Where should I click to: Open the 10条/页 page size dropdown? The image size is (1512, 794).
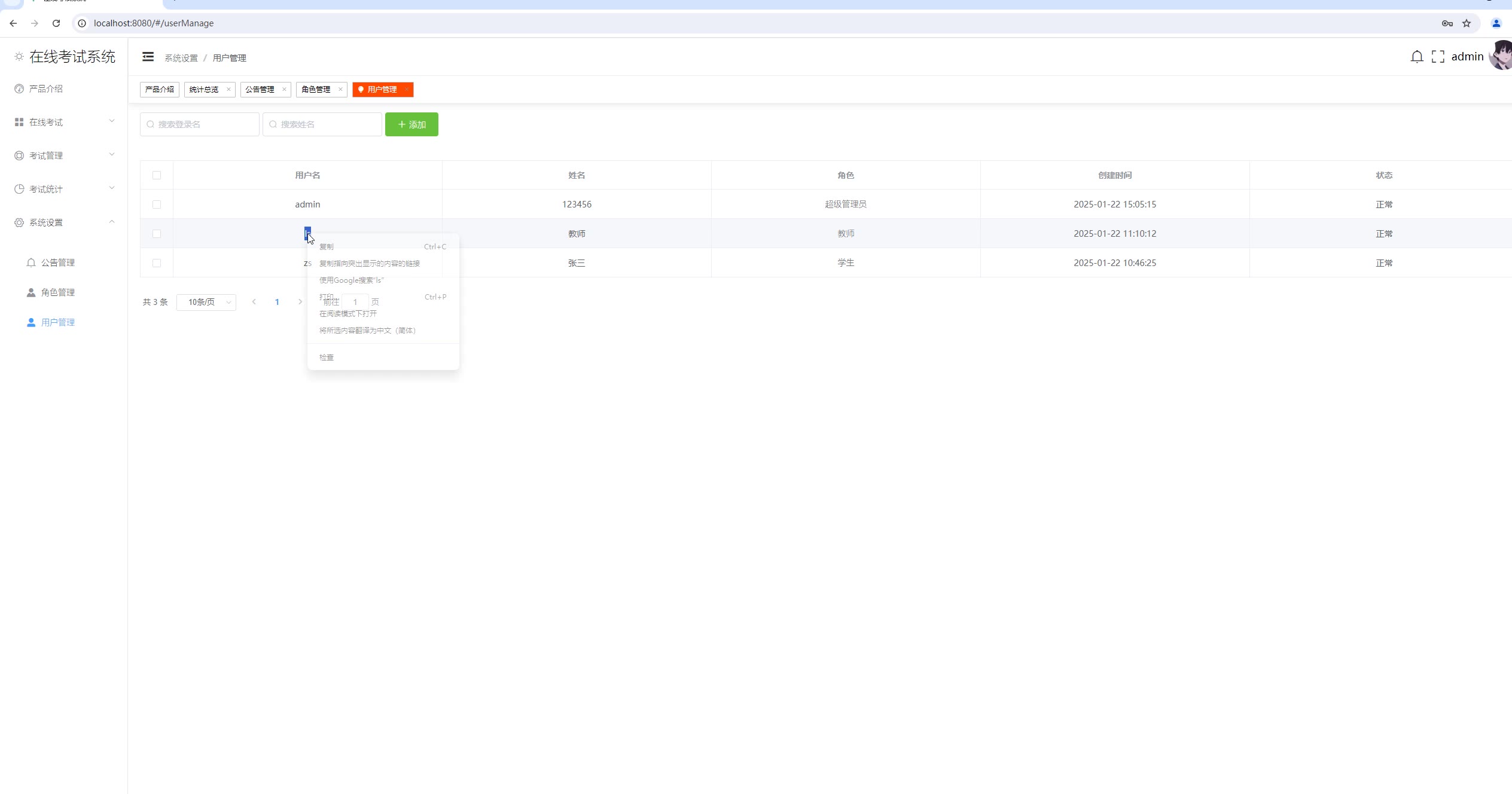point(206,302)
